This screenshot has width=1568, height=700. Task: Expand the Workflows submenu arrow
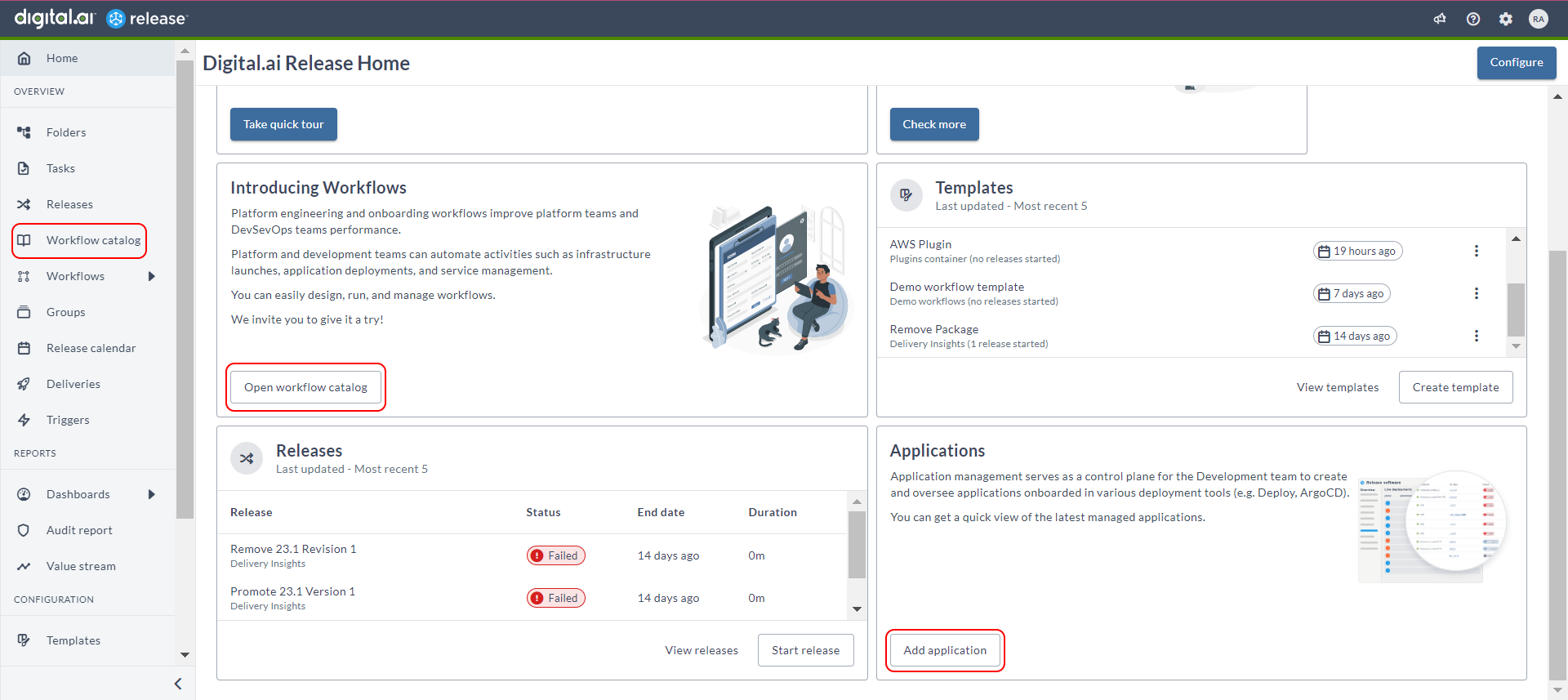point(152,276)
